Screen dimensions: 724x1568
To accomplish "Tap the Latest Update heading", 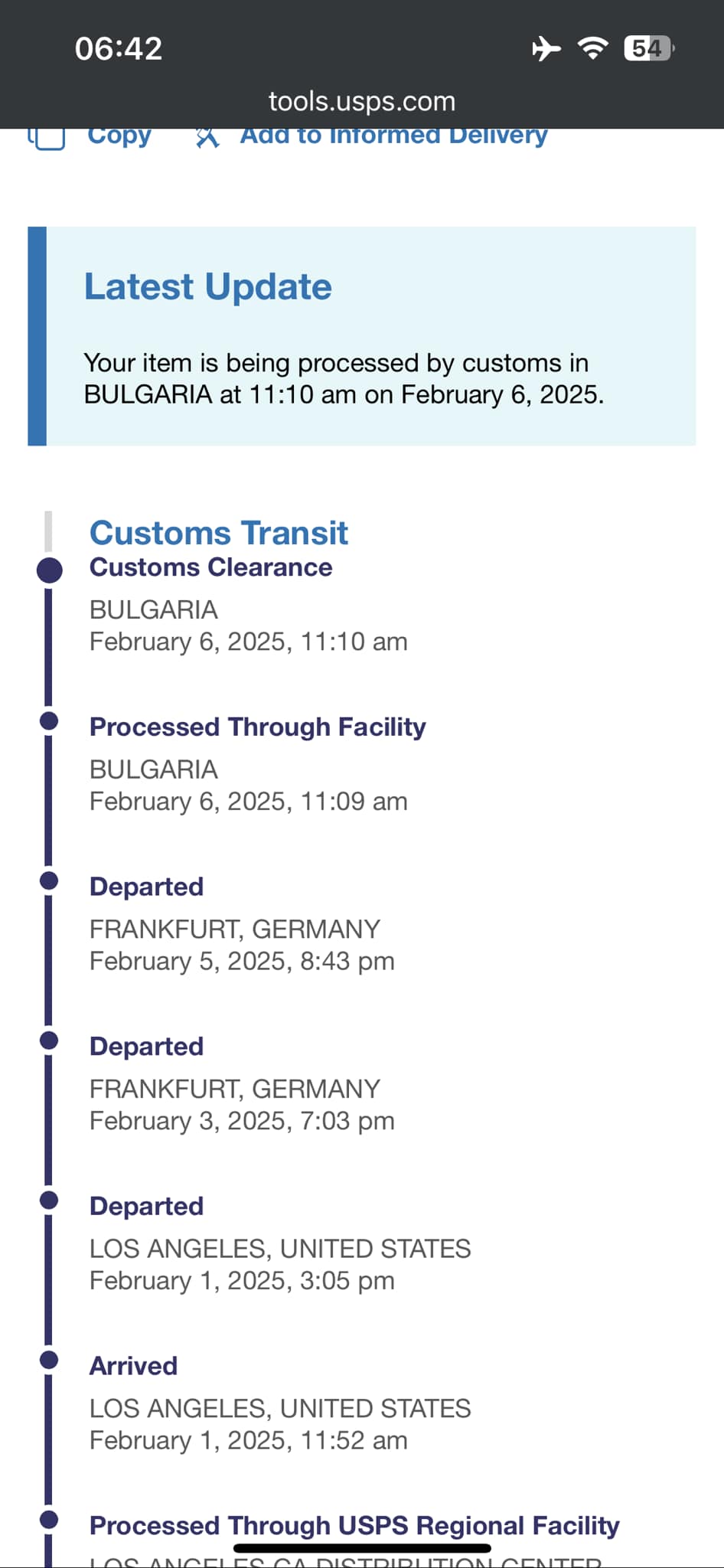I will [208, 287].
